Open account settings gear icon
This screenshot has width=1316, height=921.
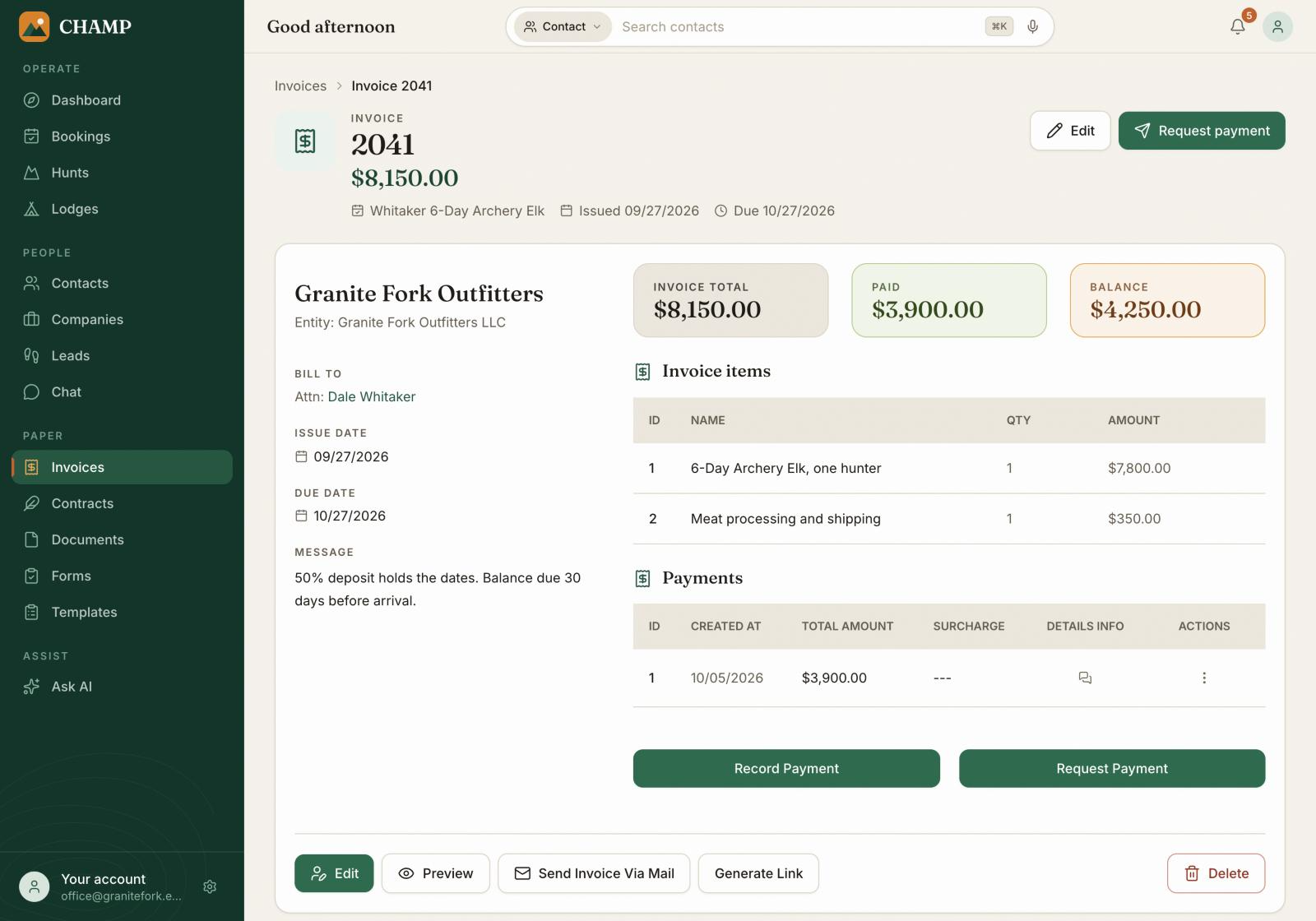click(210, 886)
